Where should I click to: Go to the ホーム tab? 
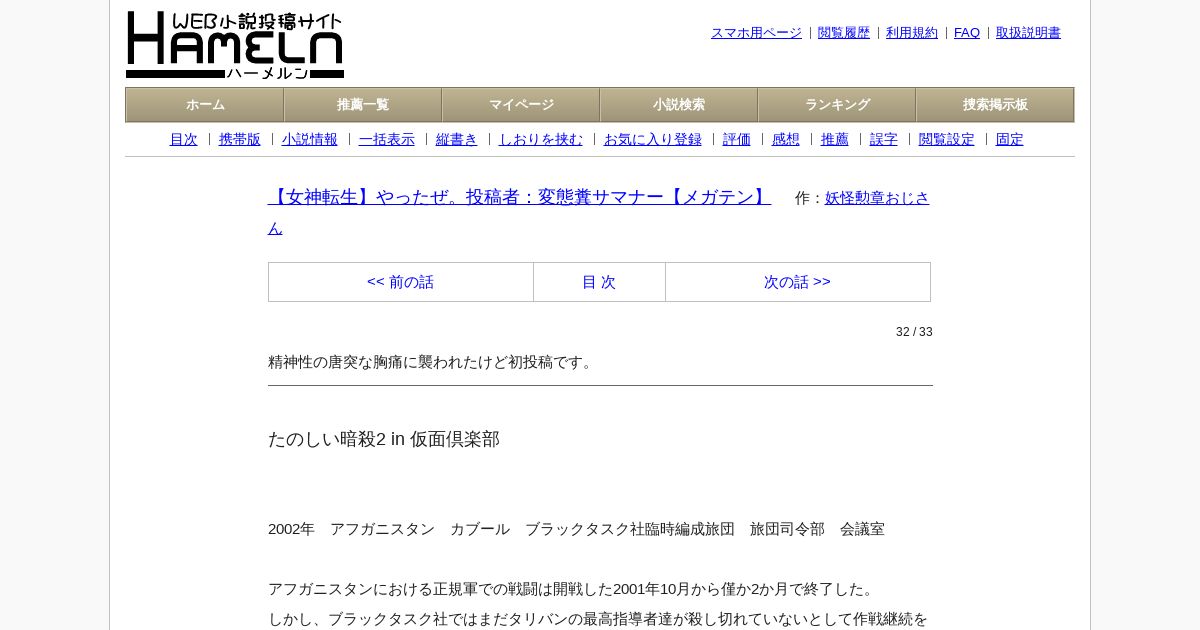click(x=205, y=105)
